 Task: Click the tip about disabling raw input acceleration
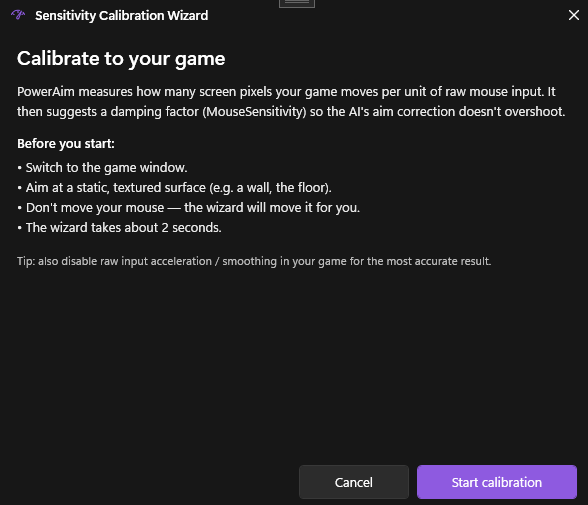click(254, 261)
